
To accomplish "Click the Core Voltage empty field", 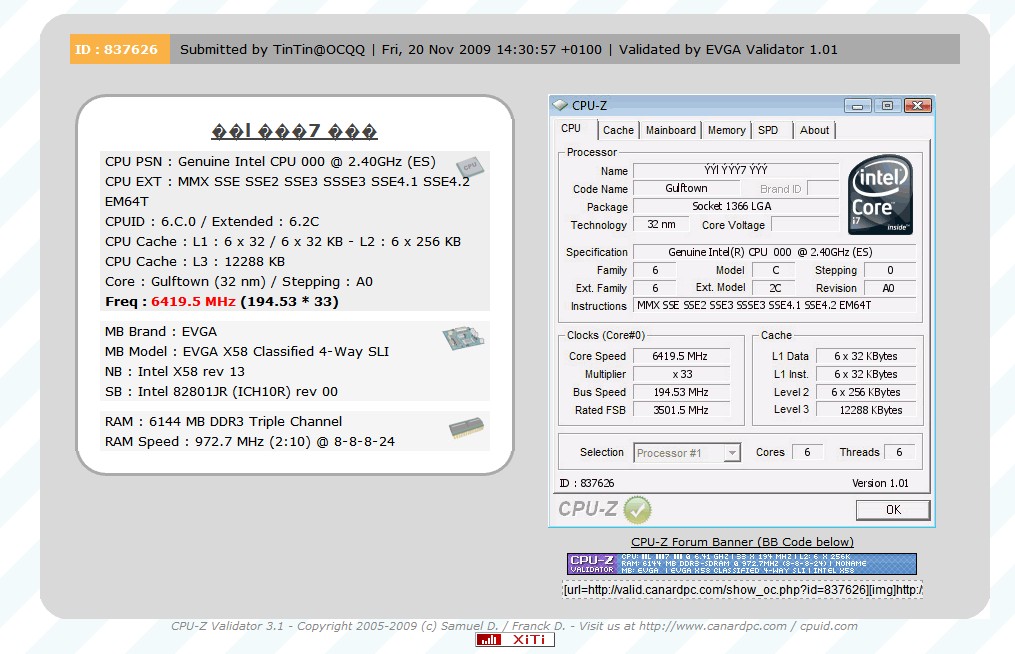I will (x=805, y=225).
